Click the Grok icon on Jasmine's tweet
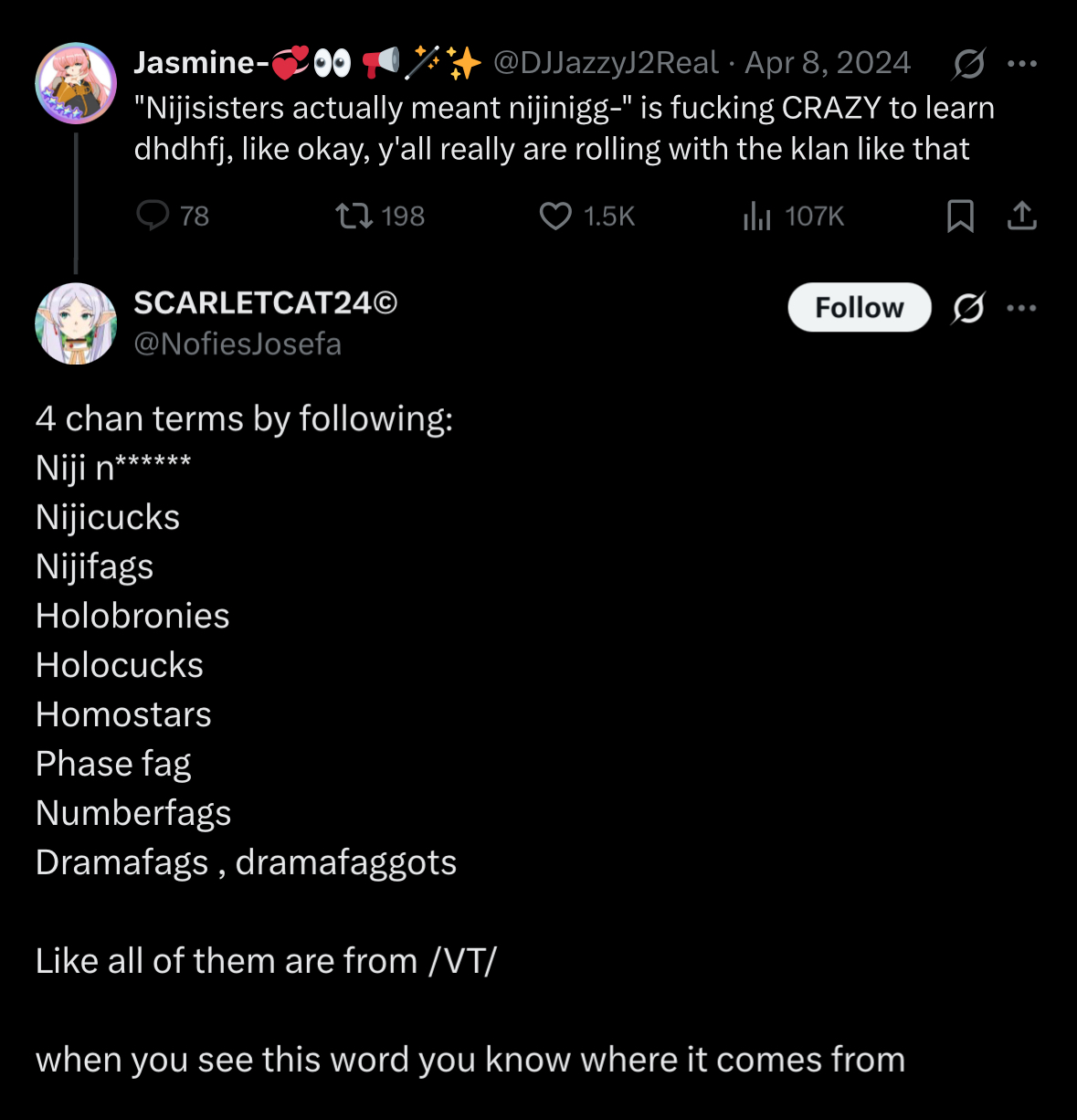The image size is (1077, 1120). (x=968, y=63)
